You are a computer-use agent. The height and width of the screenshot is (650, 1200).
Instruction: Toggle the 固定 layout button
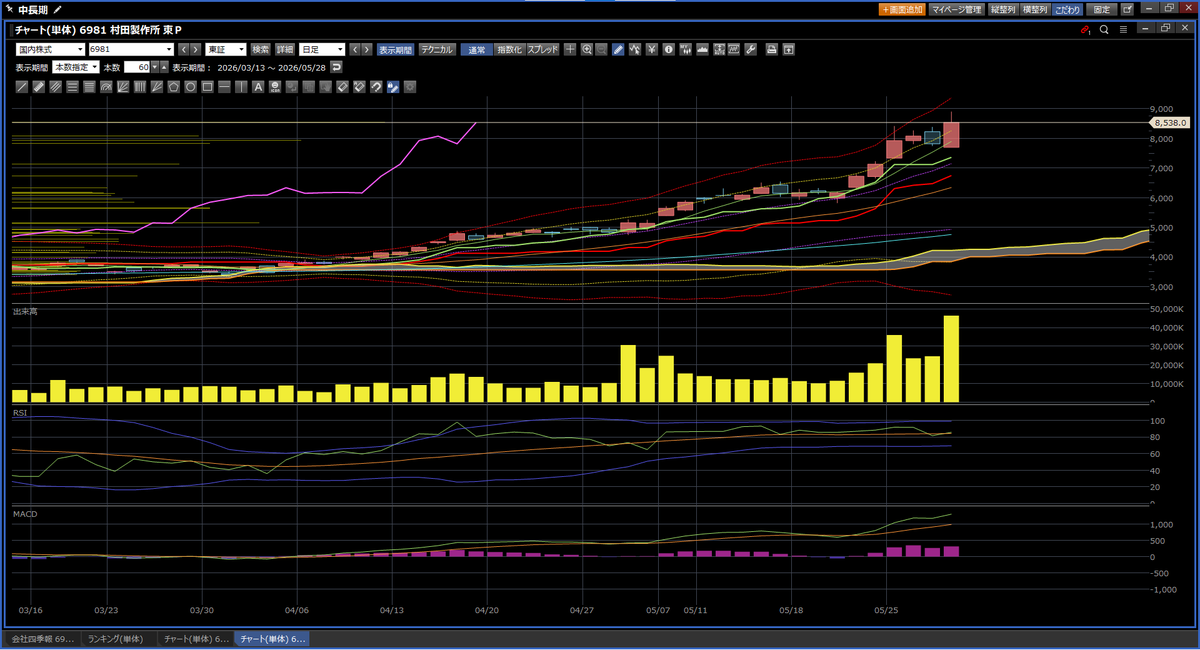click(1101, 9)
